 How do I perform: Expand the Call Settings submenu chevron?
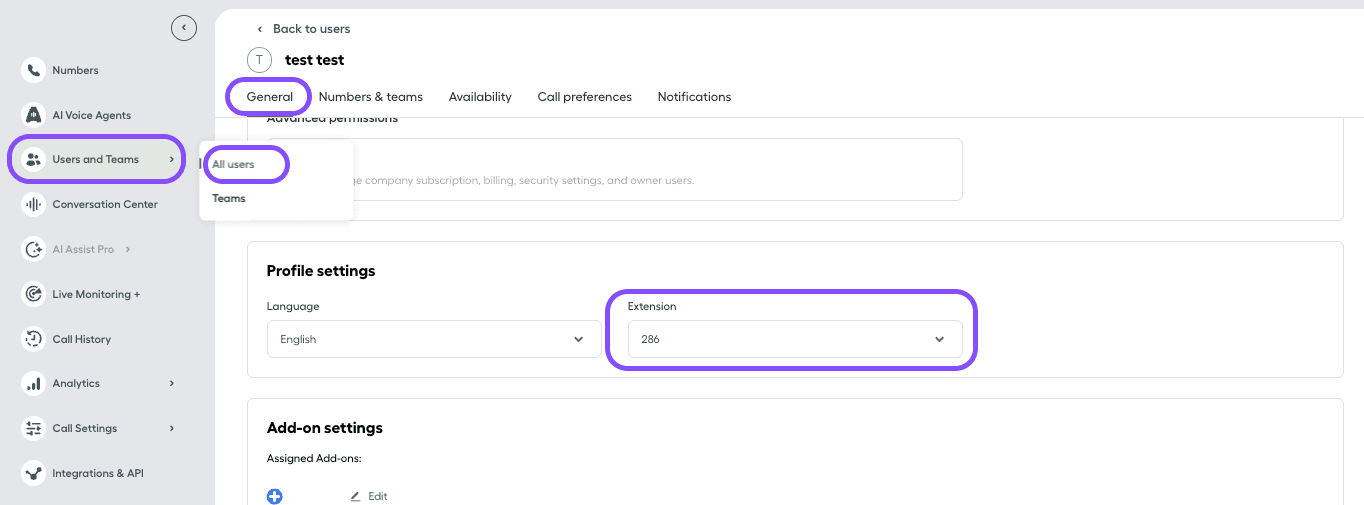click(172, 428)
